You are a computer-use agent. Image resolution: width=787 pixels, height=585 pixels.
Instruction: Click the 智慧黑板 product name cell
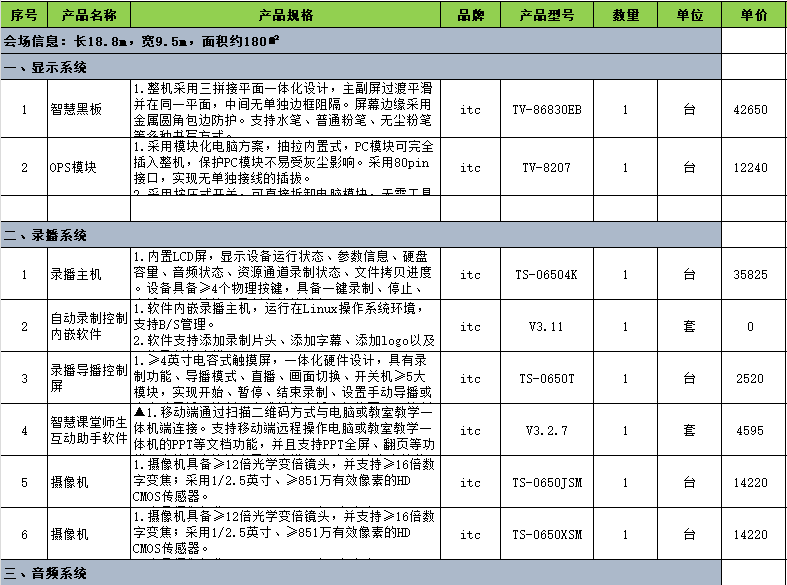coord(89,110)
